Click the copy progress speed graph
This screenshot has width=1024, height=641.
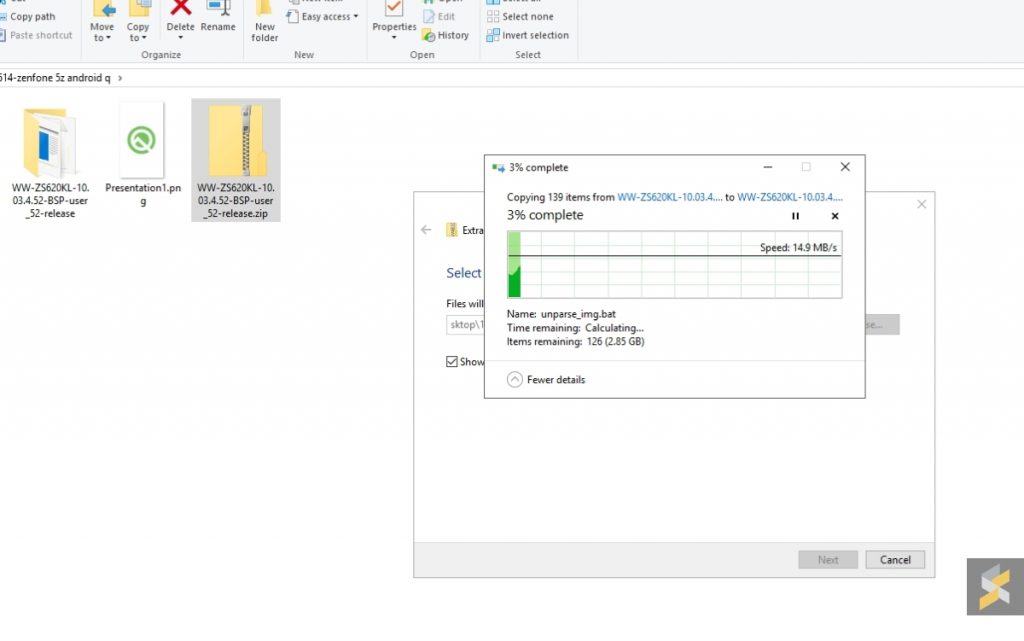(675, 264)
